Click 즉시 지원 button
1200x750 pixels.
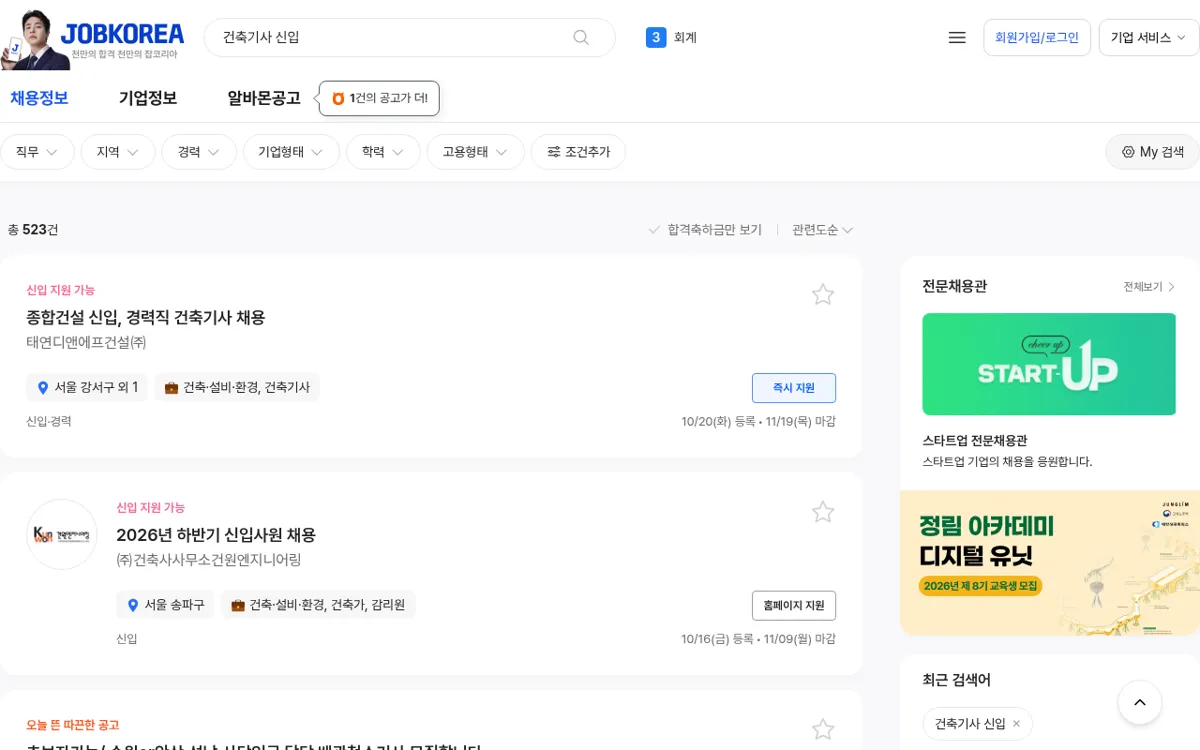(794, 388)
